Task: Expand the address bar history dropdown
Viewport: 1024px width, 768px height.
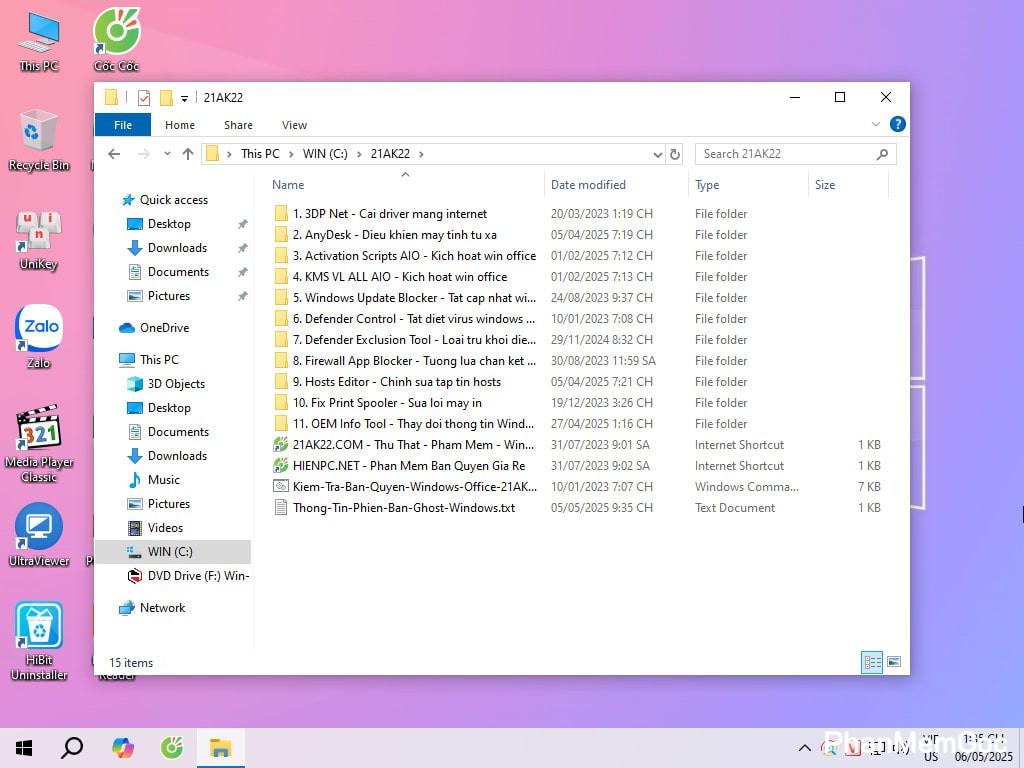Action: (657, 154)
